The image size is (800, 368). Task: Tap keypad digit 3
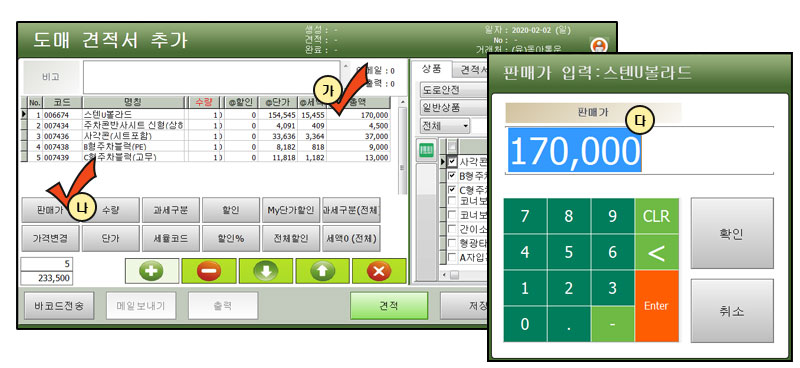click(x=613, y=288)
